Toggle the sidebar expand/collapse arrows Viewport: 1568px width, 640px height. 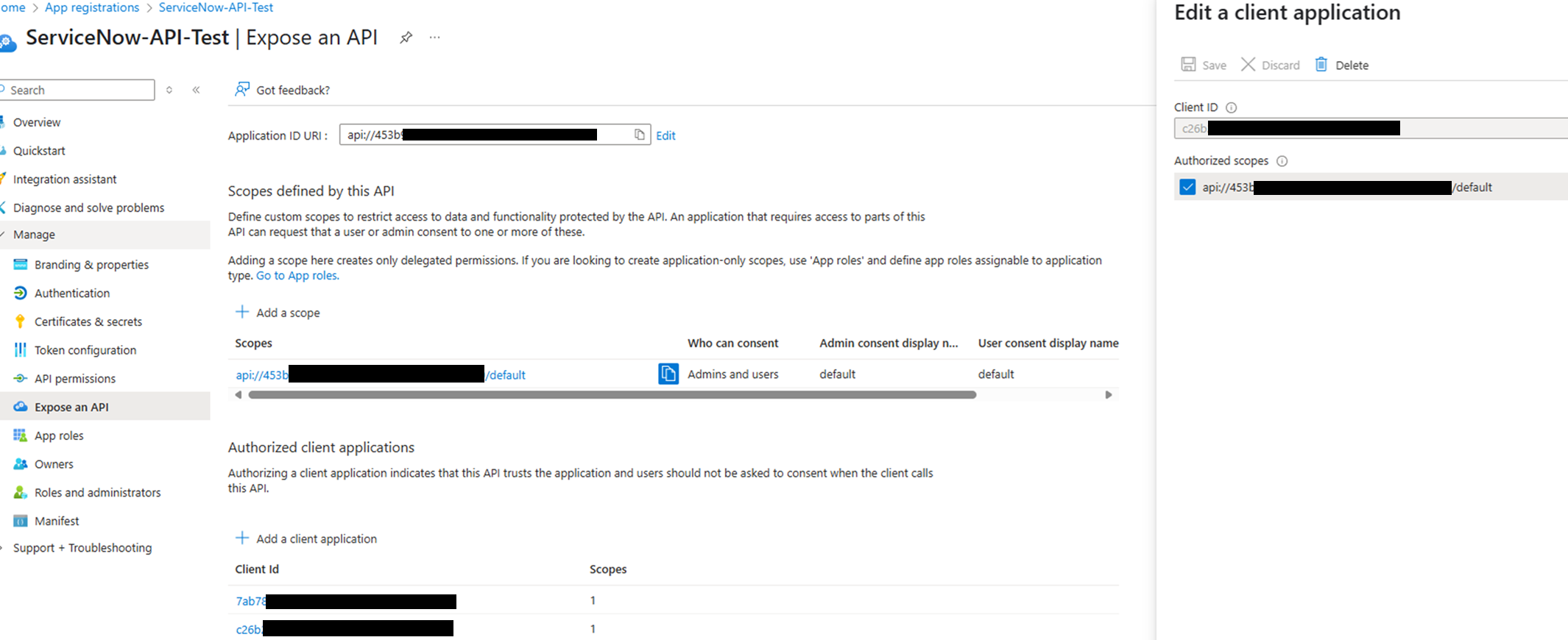pyautogui.click(x=169, y=90)
